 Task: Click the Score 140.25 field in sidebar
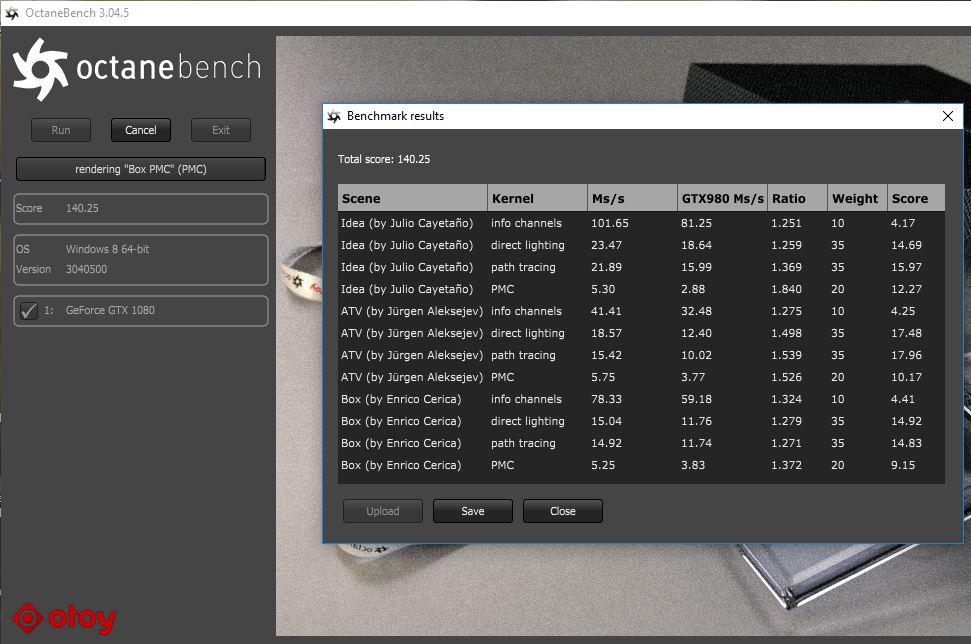[x=141, y=209]
